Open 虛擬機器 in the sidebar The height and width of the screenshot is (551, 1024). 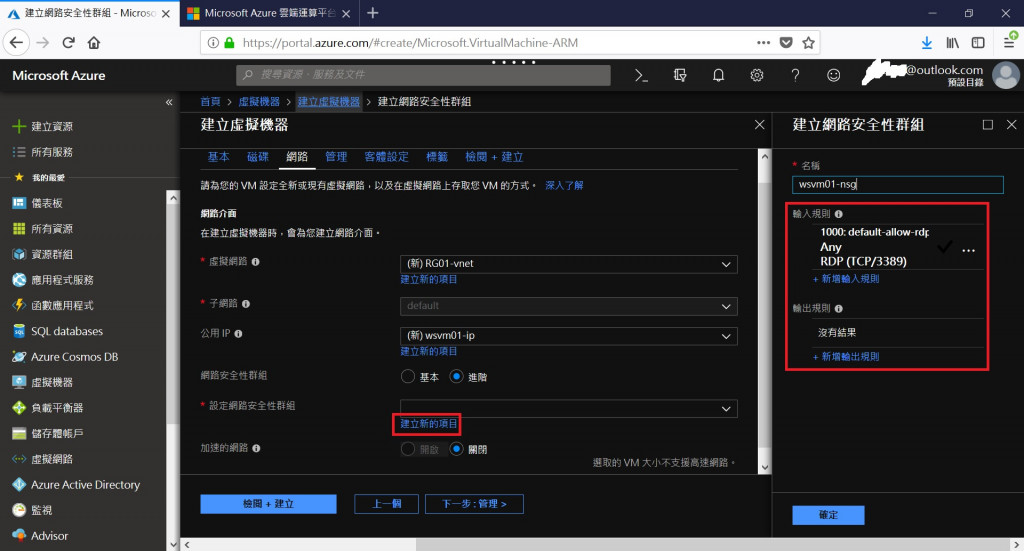click(52, 382)
